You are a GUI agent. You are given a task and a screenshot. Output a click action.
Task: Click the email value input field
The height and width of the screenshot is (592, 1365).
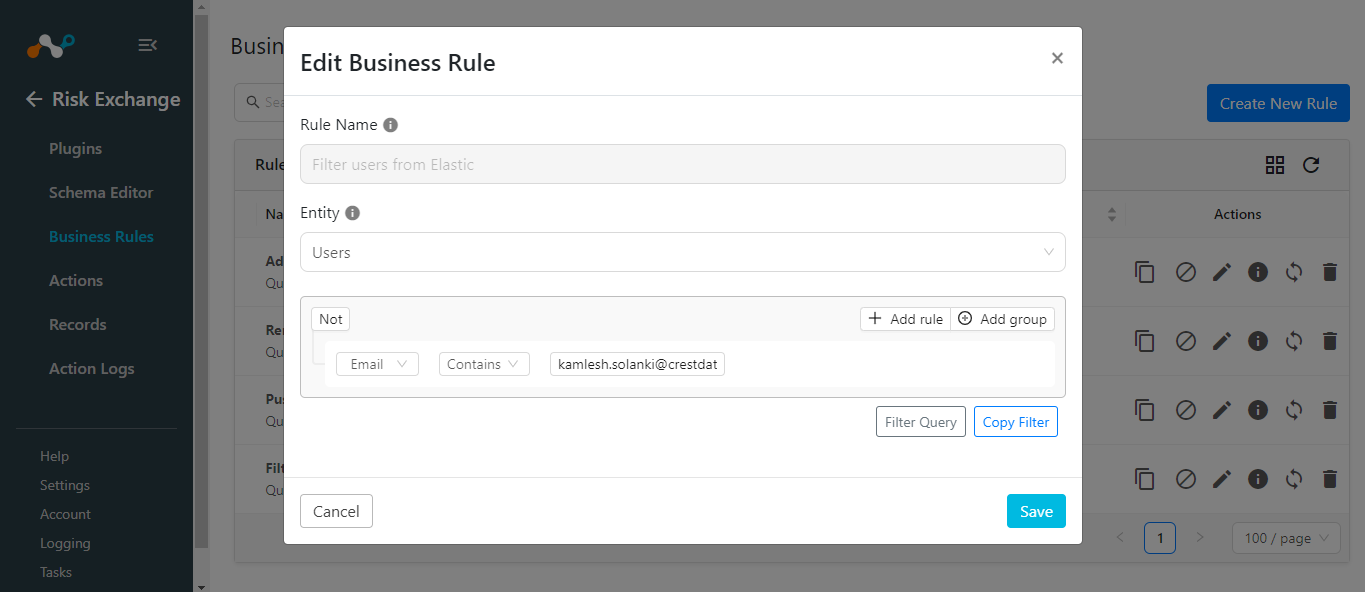pos(637,364)
